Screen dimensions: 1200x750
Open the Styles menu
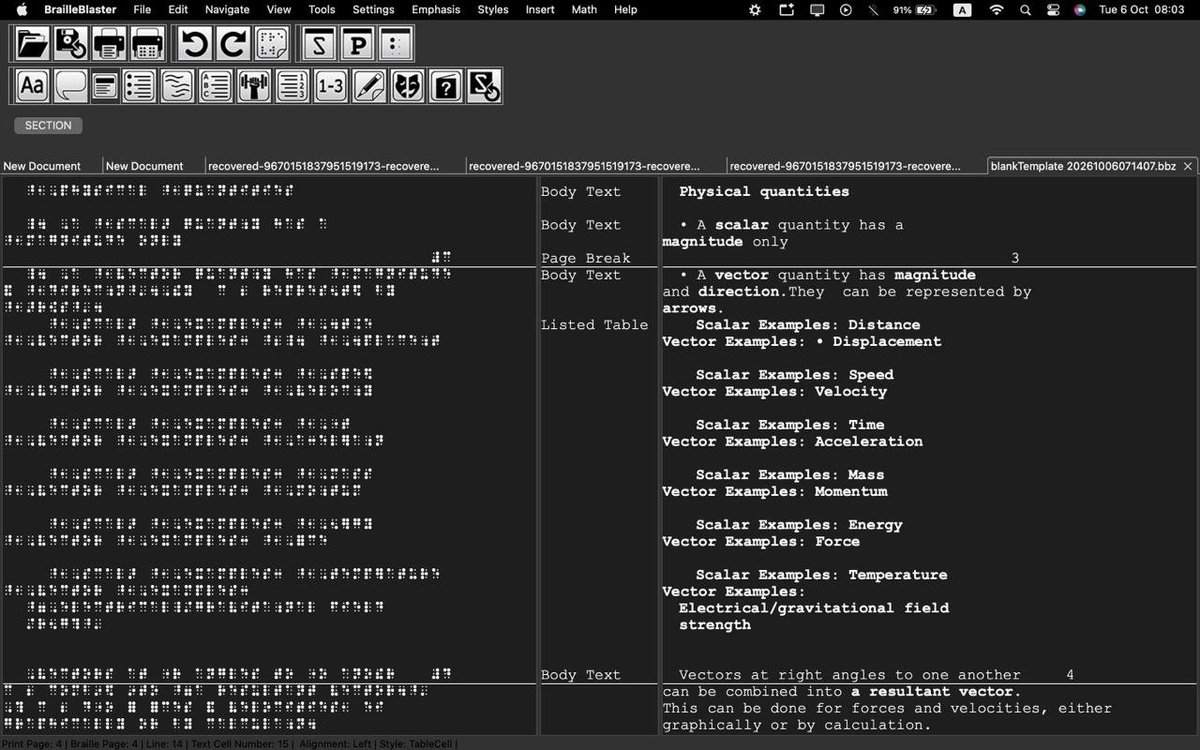click(x=493, y=9)
